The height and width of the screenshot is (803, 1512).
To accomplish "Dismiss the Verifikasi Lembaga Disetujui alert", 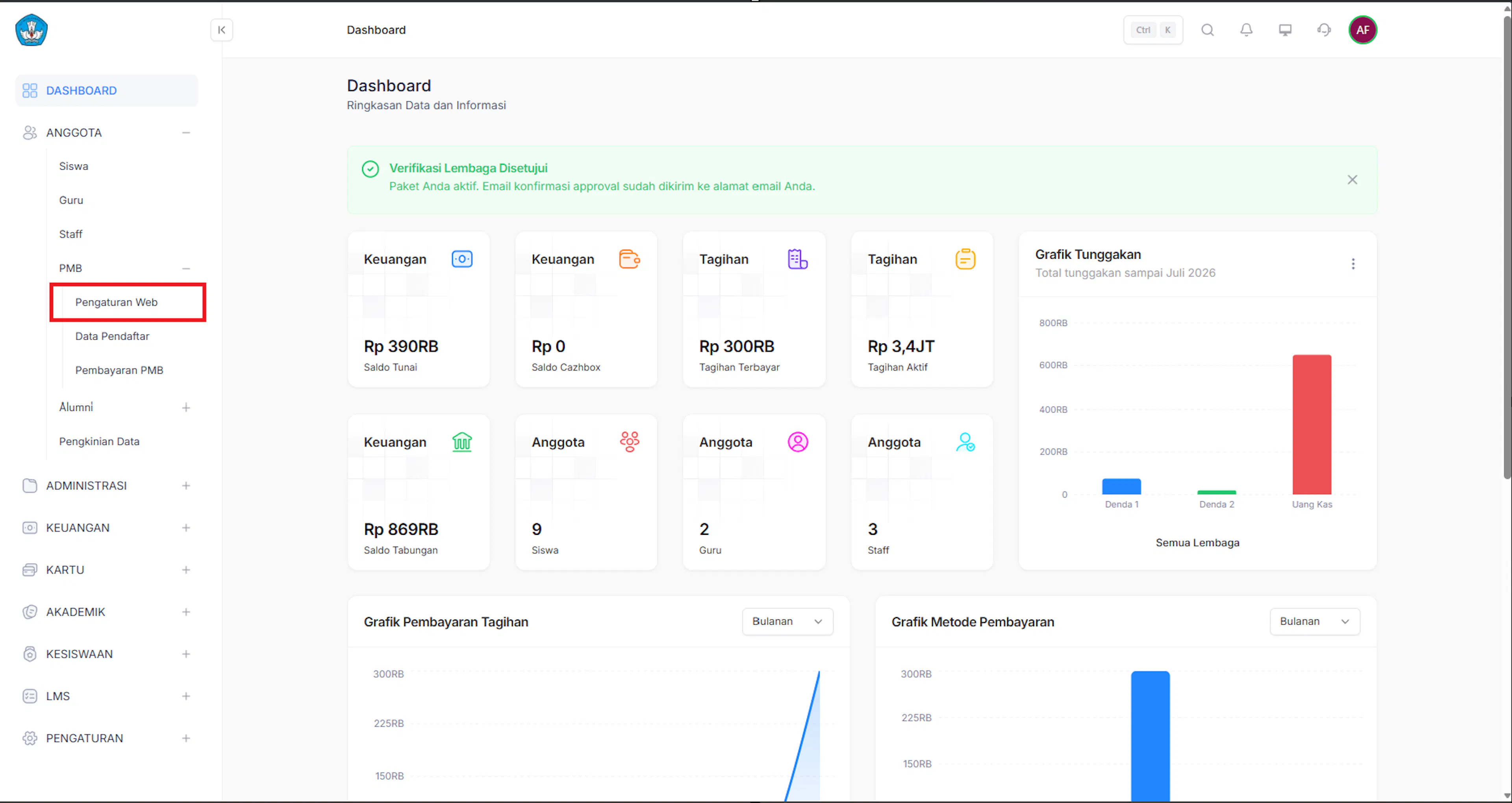I will (x=1352, y=180).
